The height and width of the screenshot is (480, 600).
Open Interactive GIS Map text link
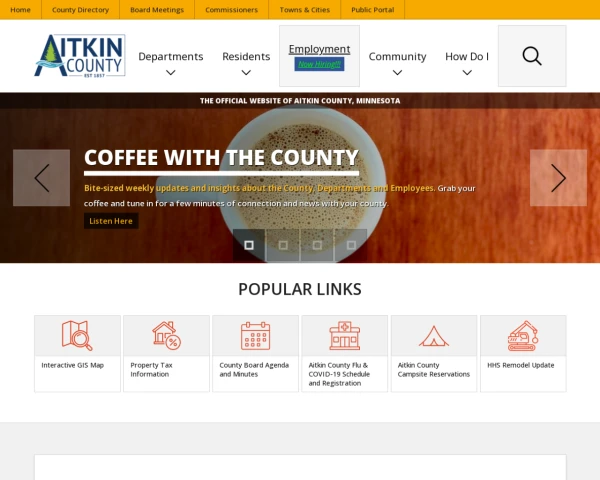coord(73,365)
